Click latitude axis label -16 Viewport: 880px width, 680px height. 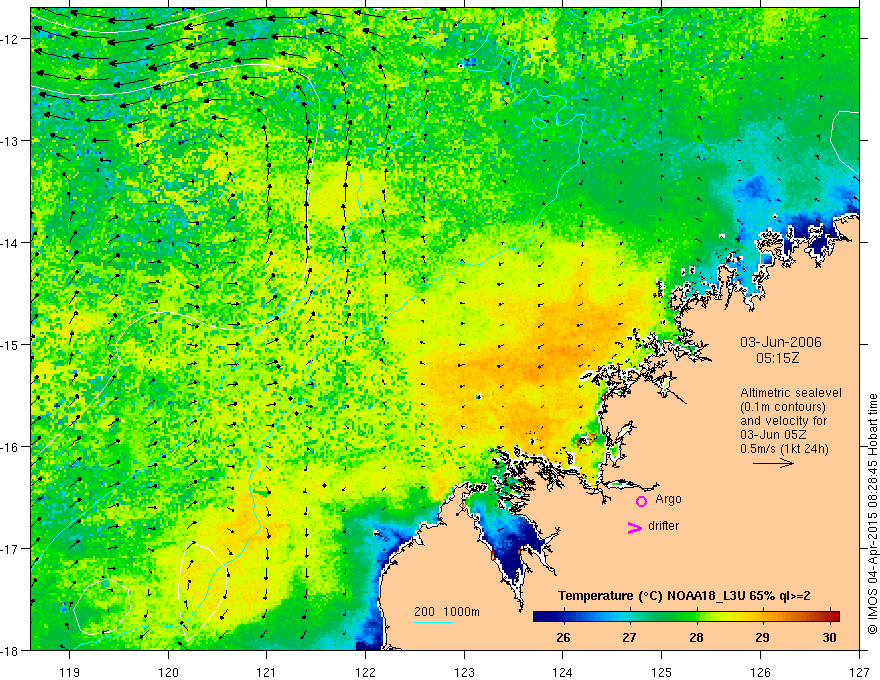(11, 447)
